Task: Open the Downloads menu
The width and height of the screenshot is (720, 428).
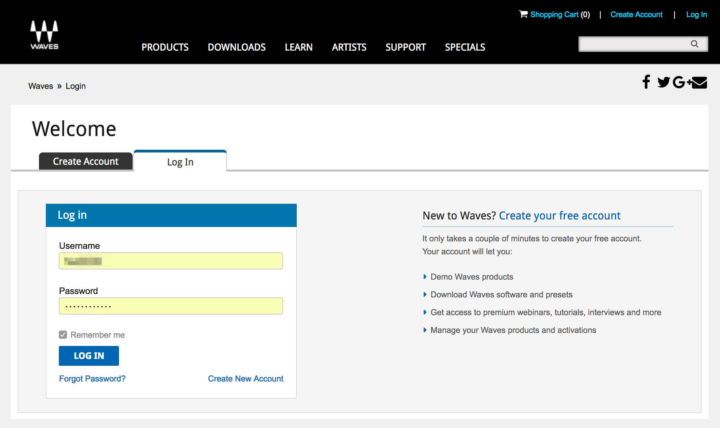Action: click(236, 47)
